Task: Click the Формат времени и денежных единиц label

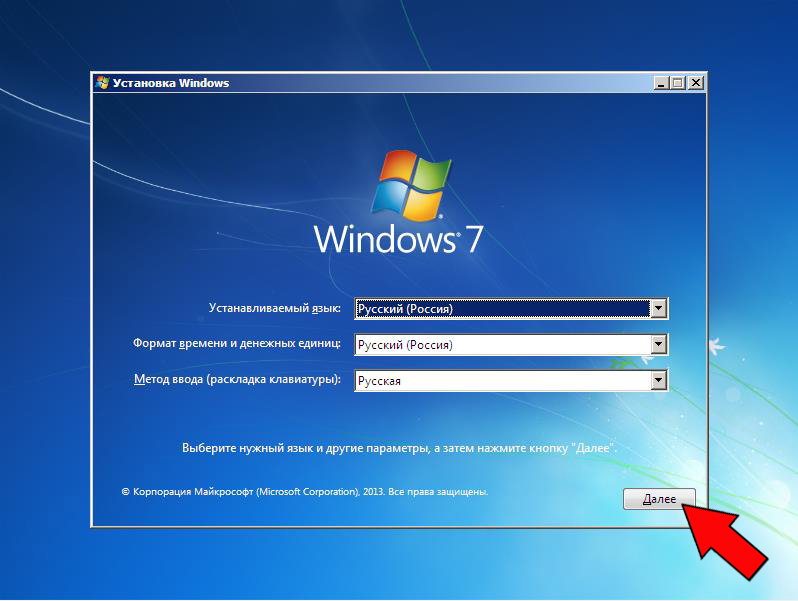Action: pos(237,343)
